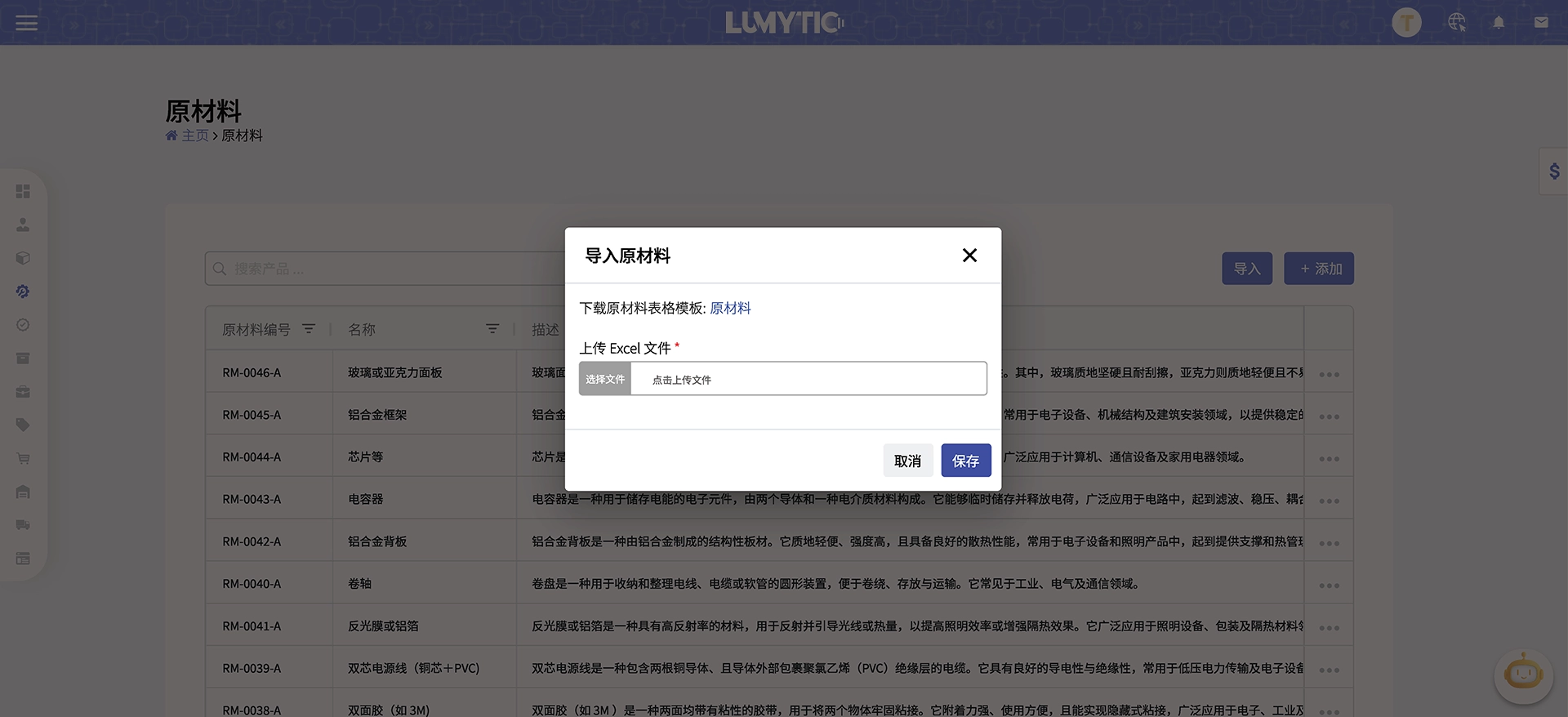Click the home icon in breadcrumb
Viewport: 1568px width, 717px height.
pos(171,136)
